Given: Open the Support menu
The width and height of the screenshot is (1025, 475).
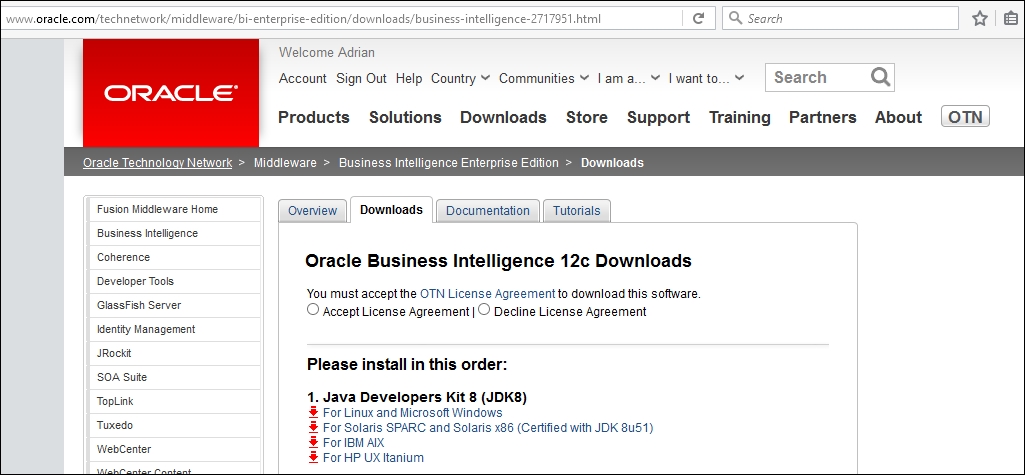Looking at the screenshot, I should (658, 118).
